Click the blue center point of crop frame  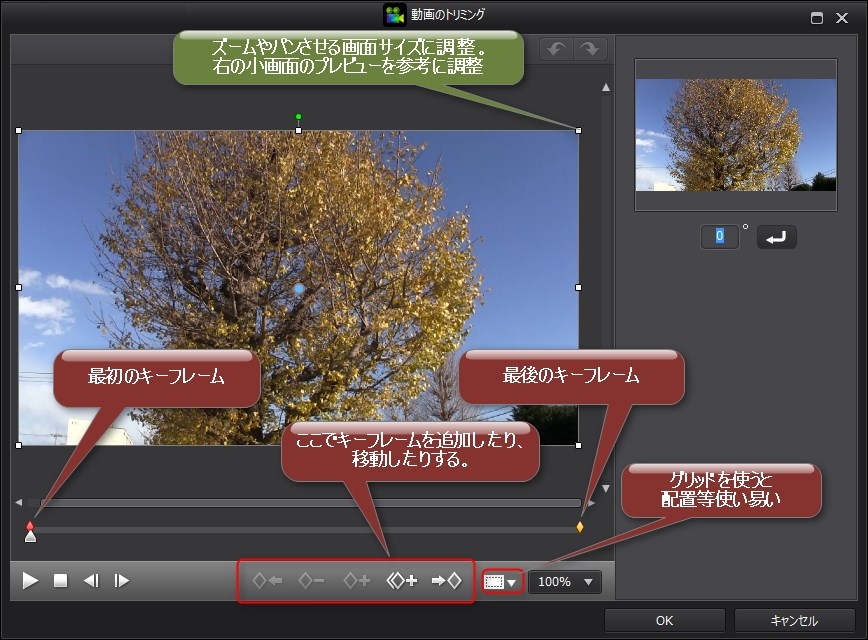299,288
